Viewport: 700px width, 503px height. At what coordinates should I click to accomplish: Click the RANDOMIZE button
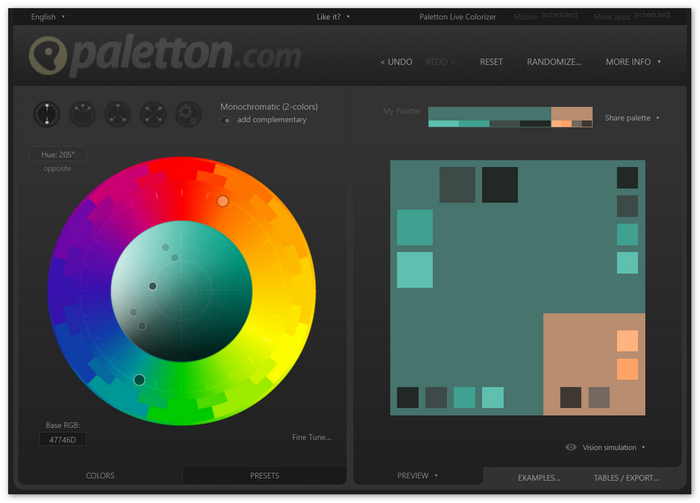(x=554, y=62)
